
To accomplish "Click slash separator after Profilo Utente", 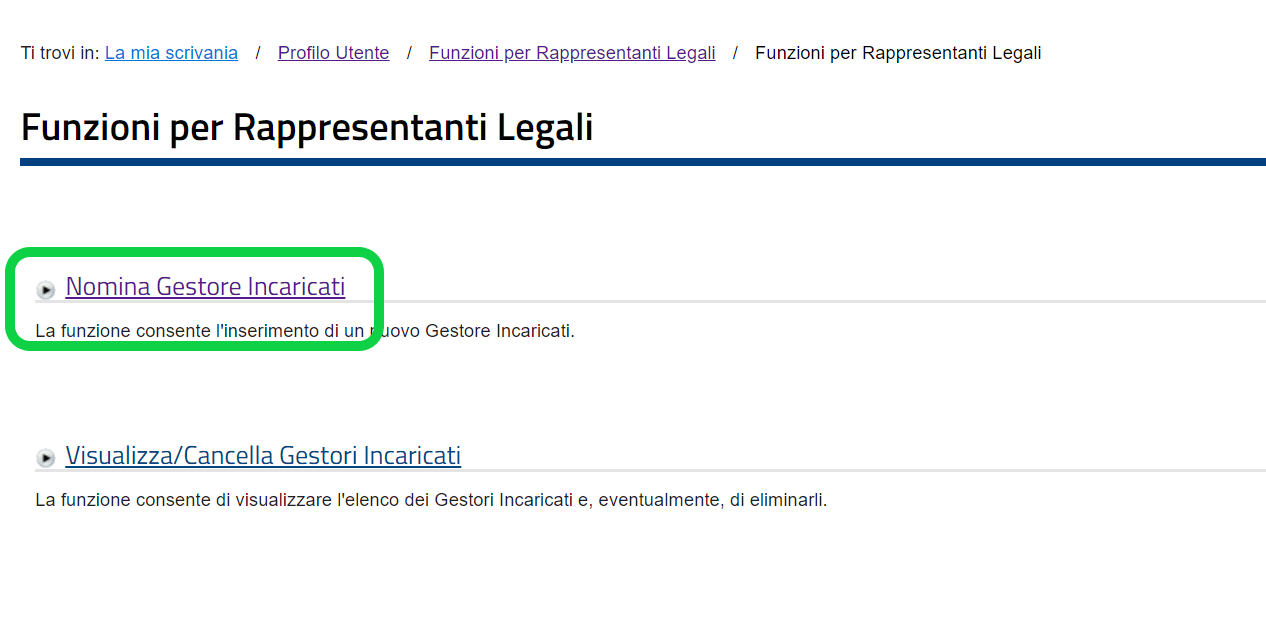I will click(x=409, y=53).
